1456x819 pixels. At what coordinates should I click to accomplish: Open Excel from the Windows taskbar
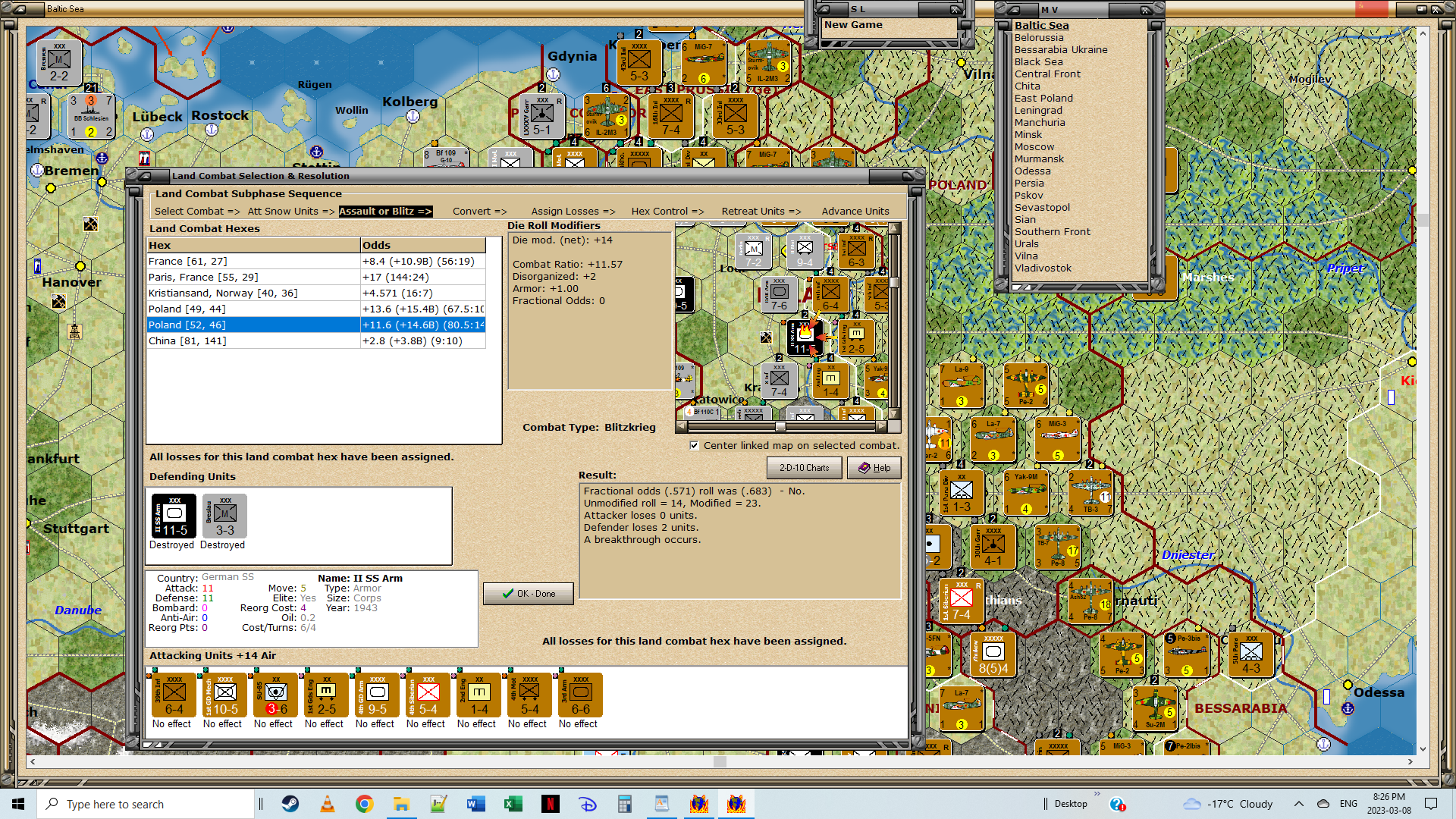pos(513,804)
